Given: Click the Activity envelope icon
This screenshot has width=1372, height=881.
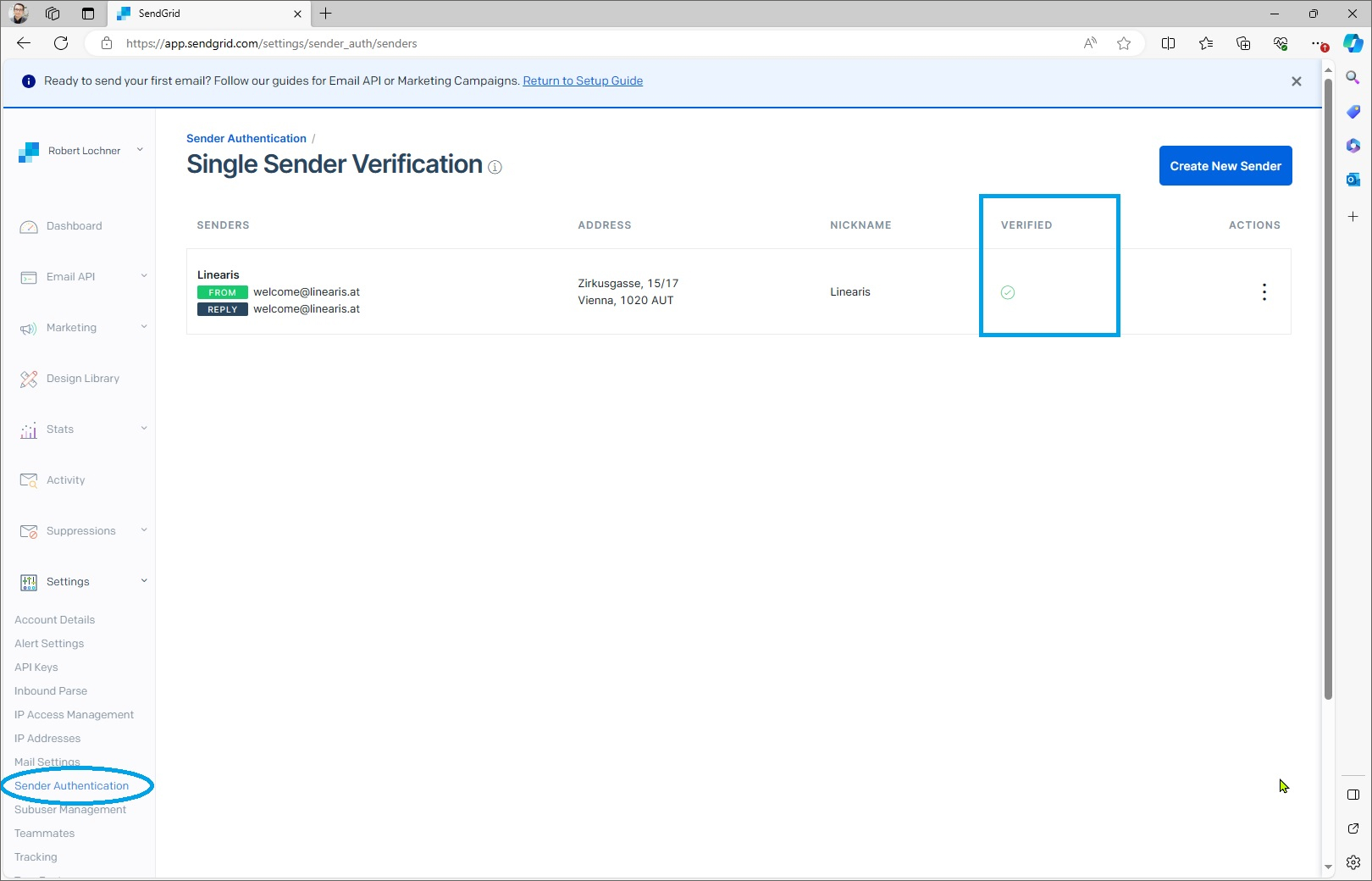Looking at the screenshot, I should (29, 480).
